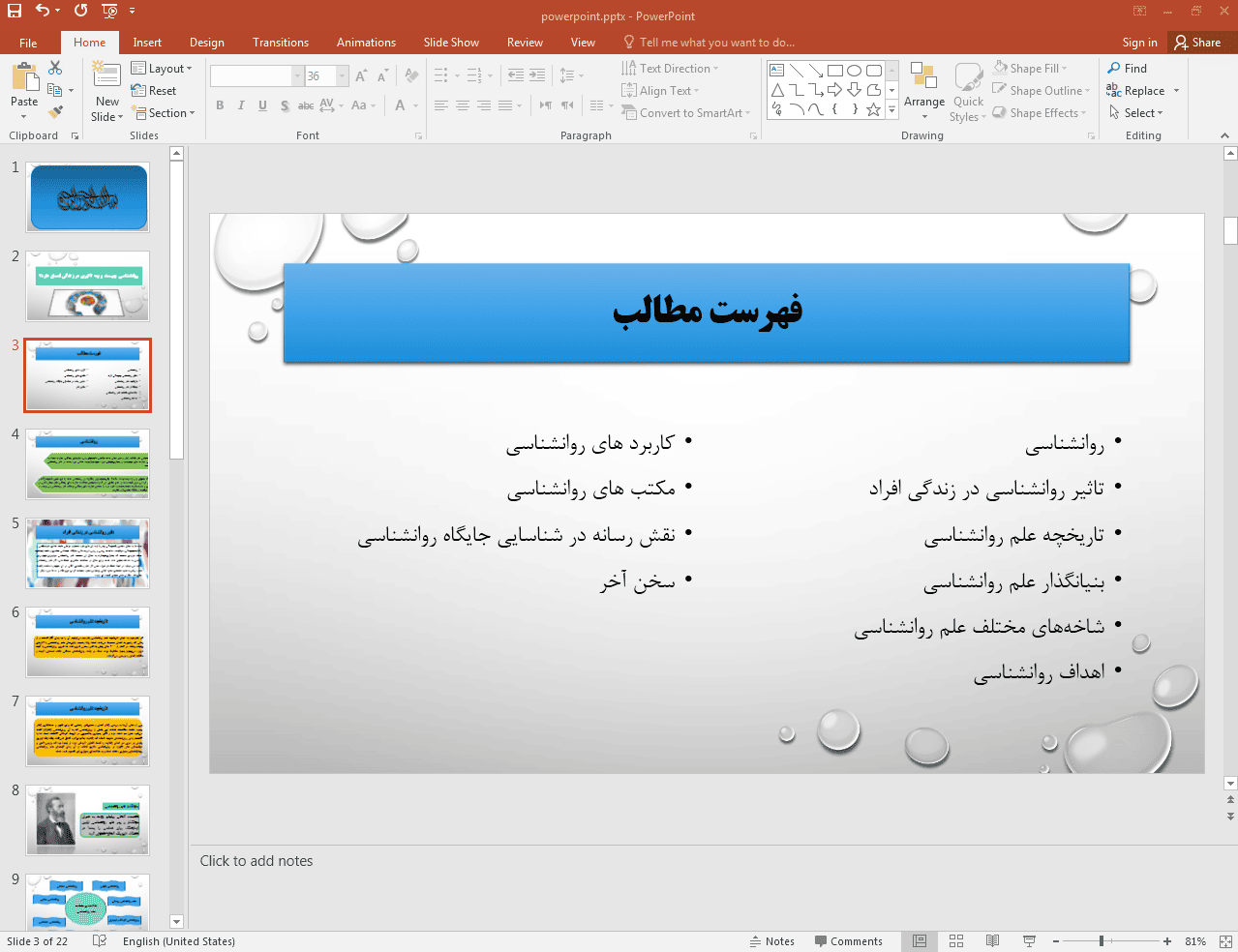This screenshot has width=1238, height=952.
Task: Click the New Slide icon
Action: click(106, 75)
